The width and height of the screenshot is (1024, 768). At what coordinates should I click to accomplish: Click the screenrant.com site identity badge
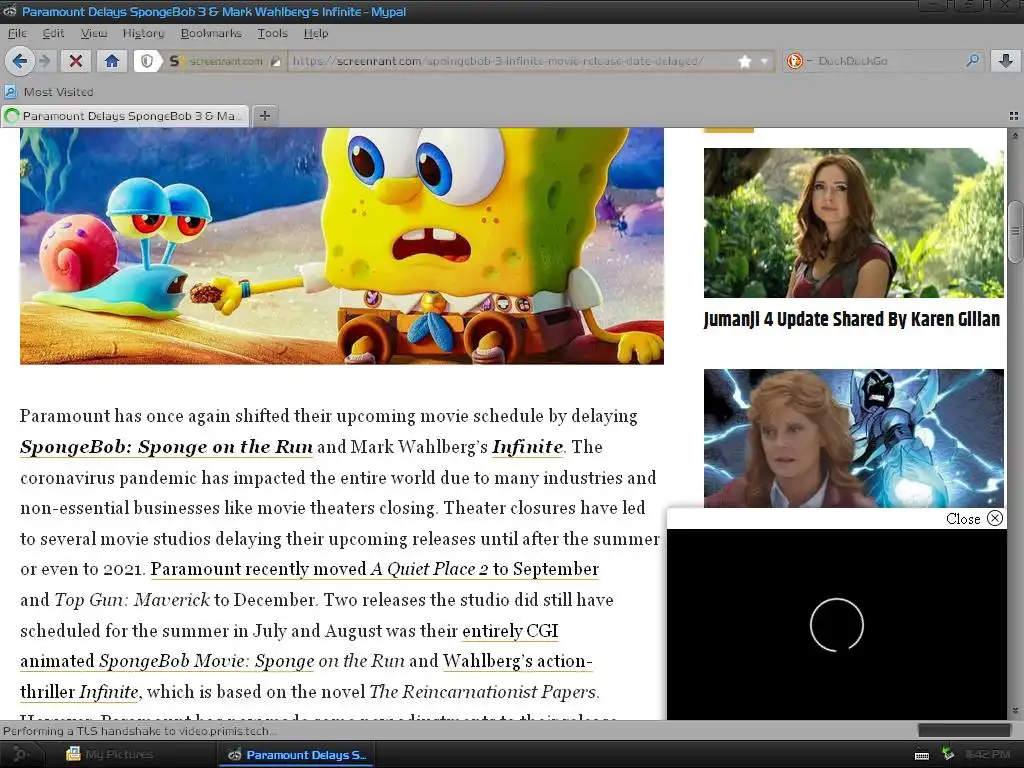tap(225, 61)
